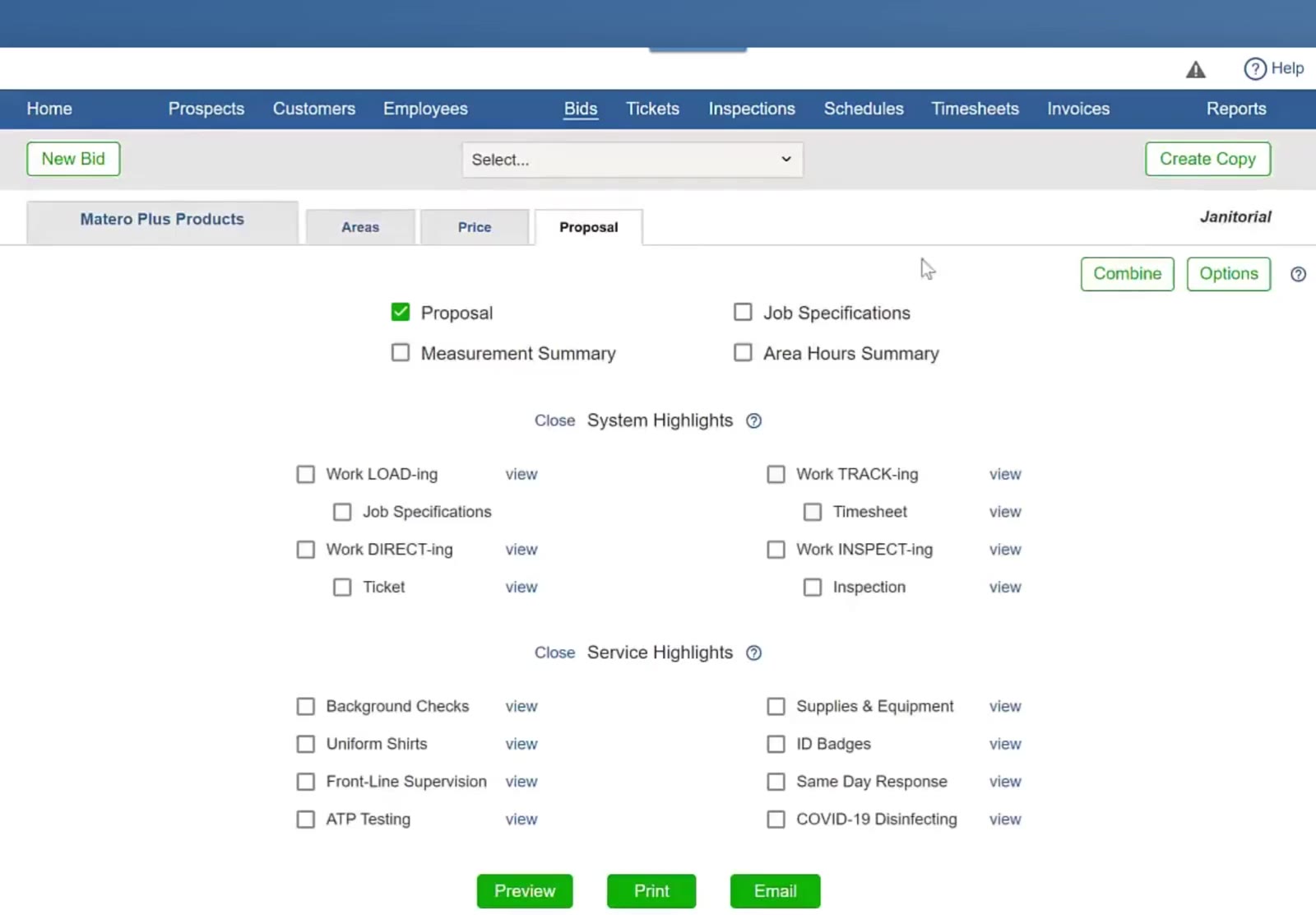Check Job Specifications under Work LOAD-ing
Image resolution: width=1316 pixels, height=915 pixels.
(x=342, y=512)
